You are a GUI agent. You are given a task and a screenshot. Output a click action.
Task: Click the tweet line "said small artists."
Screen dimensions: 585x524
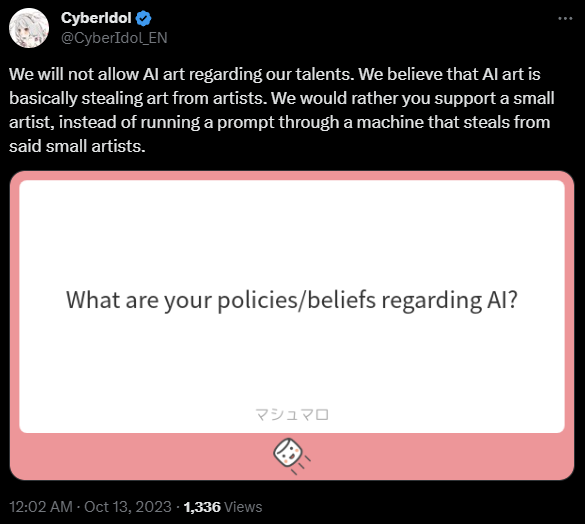[77, 146]
